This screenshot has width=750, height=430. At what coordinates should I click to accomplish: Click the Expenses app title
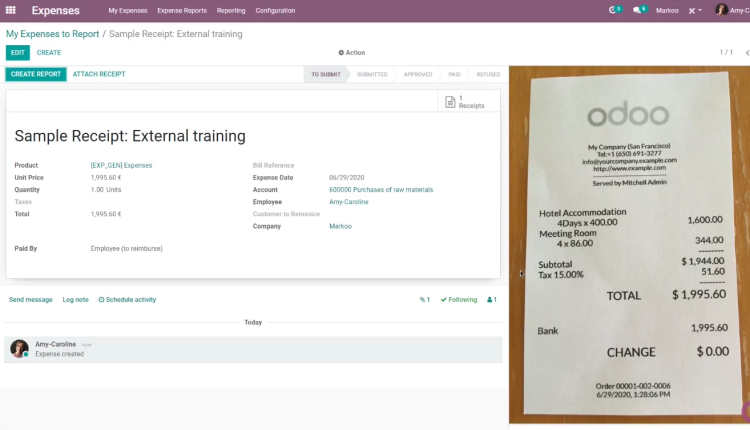click(55, 11)
